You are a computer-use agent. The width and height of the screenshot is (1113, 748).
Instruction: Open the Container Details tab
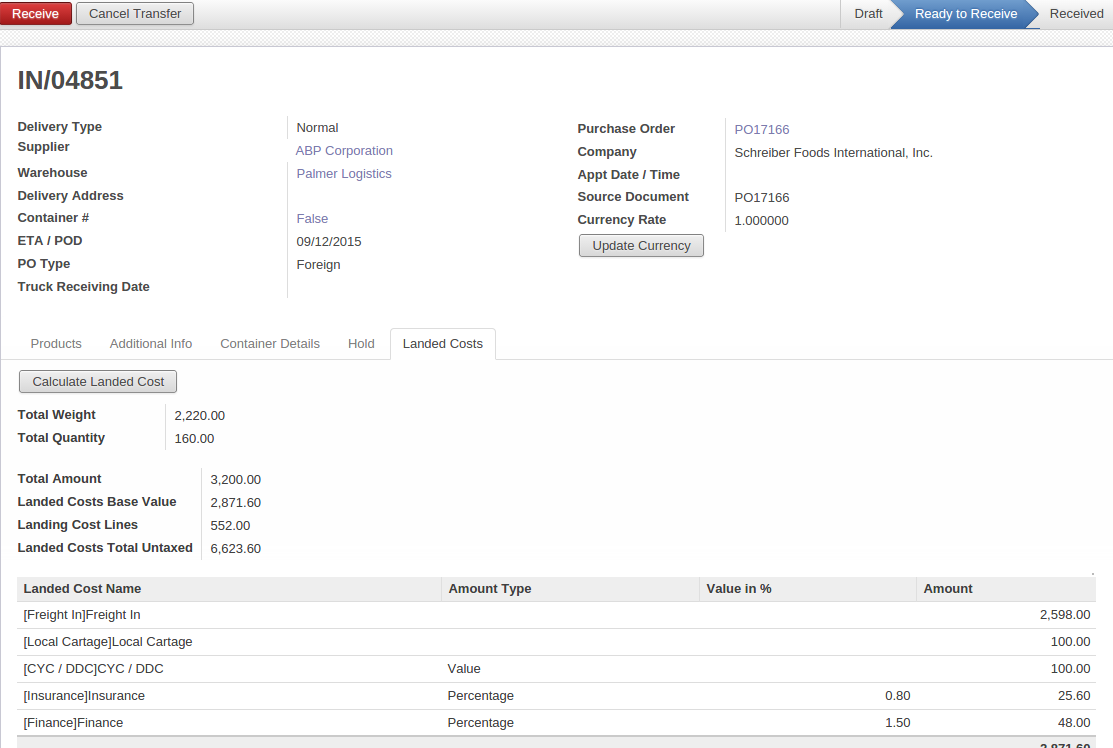pos(270,343)
